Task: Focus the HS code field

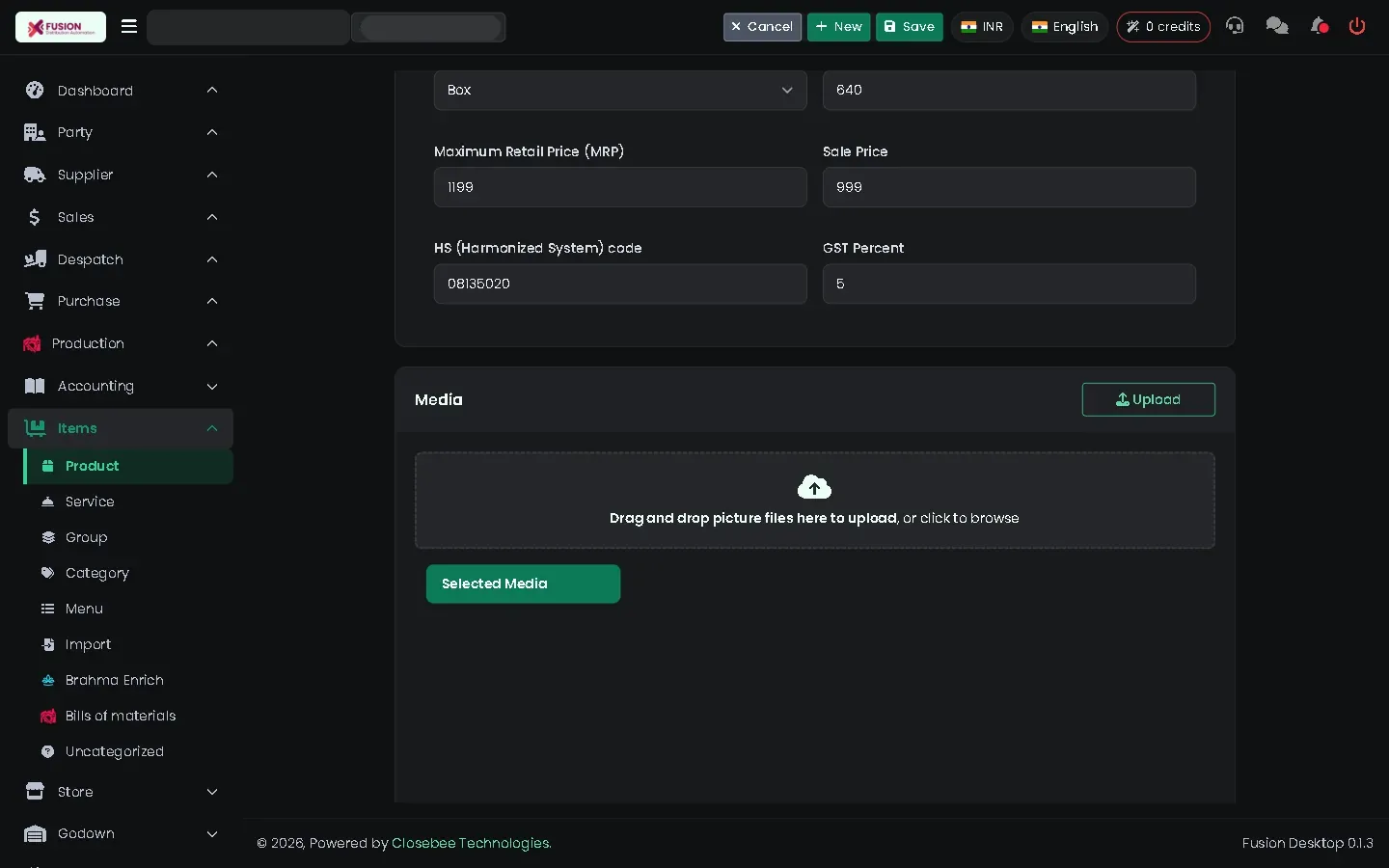Action: tap(620, 284)
